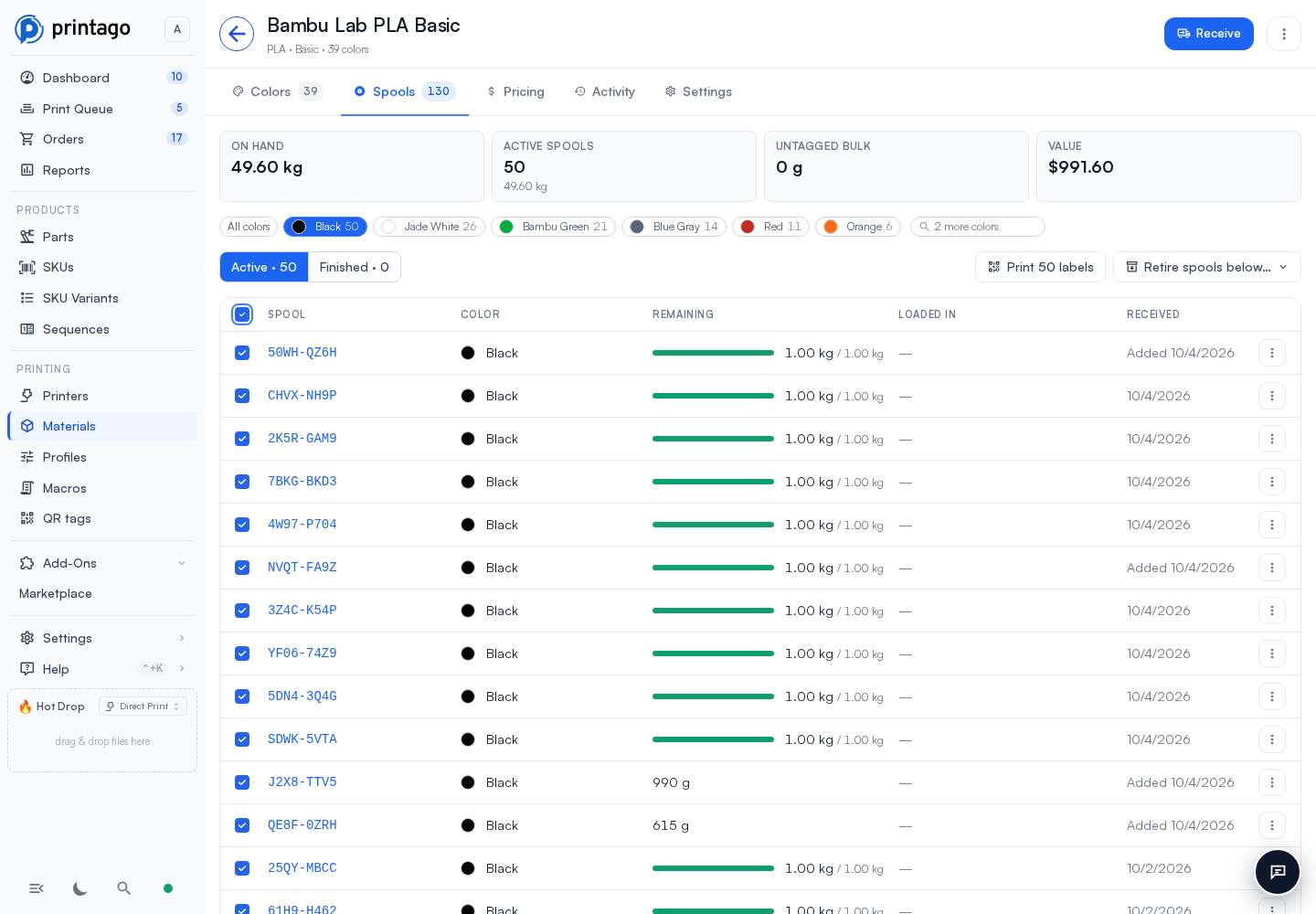
Task: Open Macros in the sidebar
Action: [x=102, y=488]
